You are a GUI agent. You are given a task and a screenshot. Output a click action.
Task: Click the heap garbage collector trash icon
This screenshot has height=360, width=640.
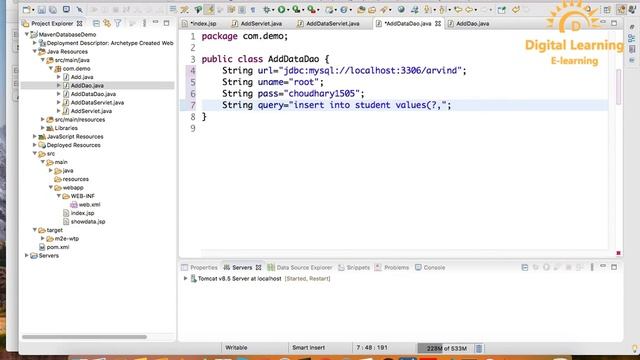point(479,348)
